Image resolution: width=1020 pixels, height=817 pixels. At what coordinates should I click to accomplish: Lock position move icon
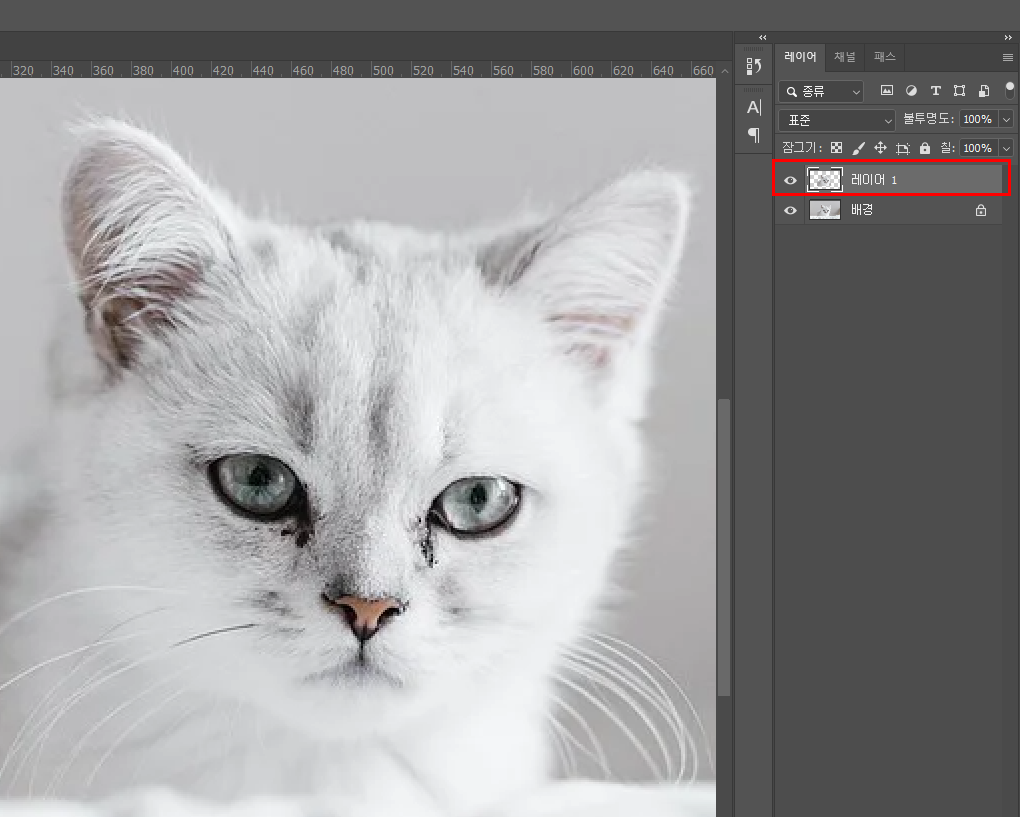click(880, 148)
